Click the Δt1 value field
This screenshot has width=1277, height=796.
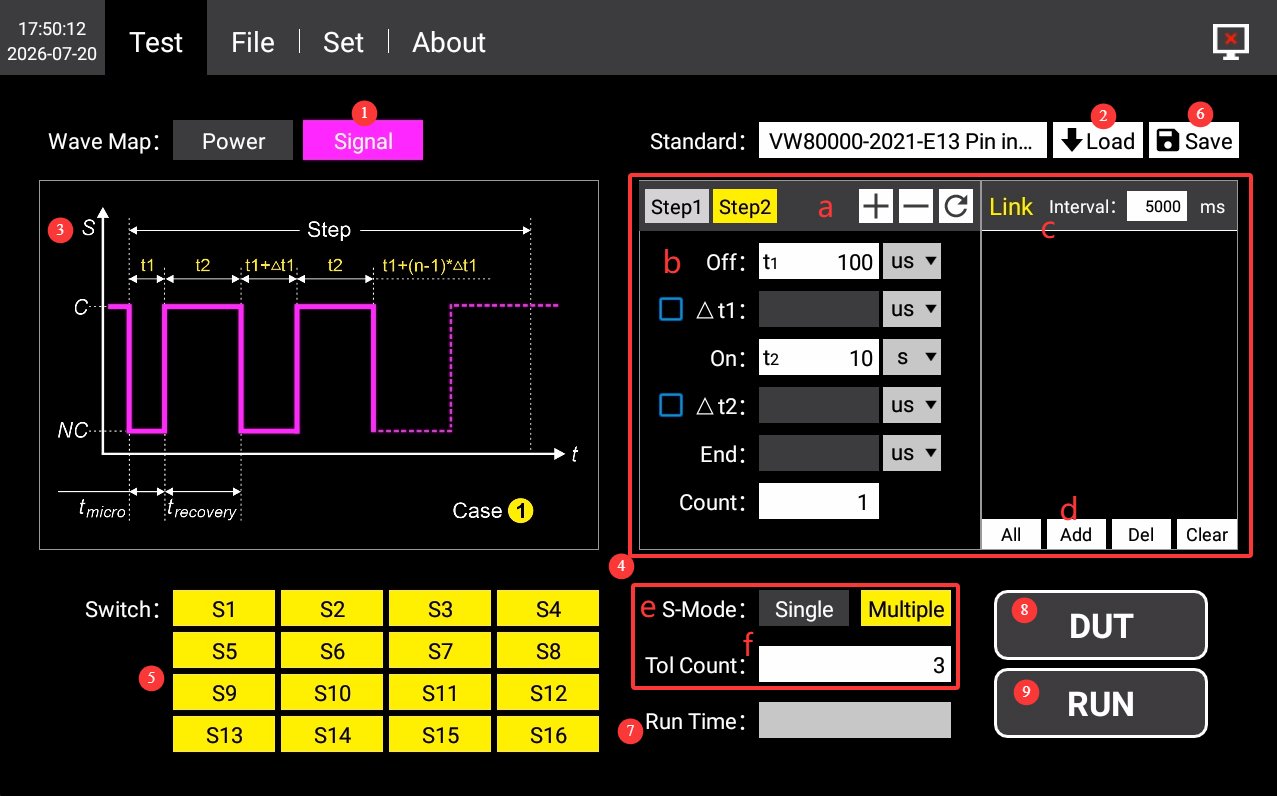pos(819,310)
